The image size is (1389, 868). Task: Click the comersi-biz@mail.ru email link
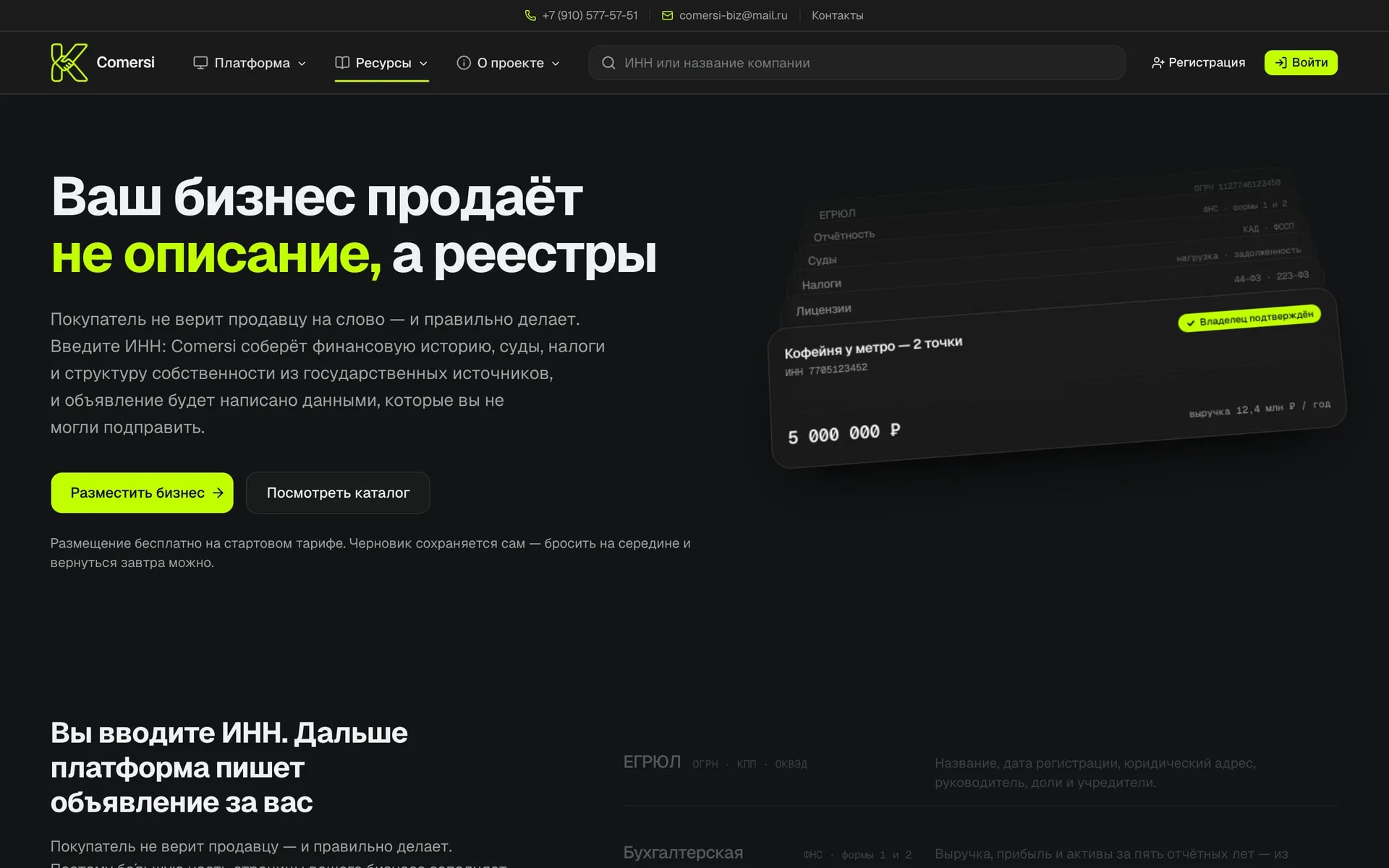coord(724,15)
